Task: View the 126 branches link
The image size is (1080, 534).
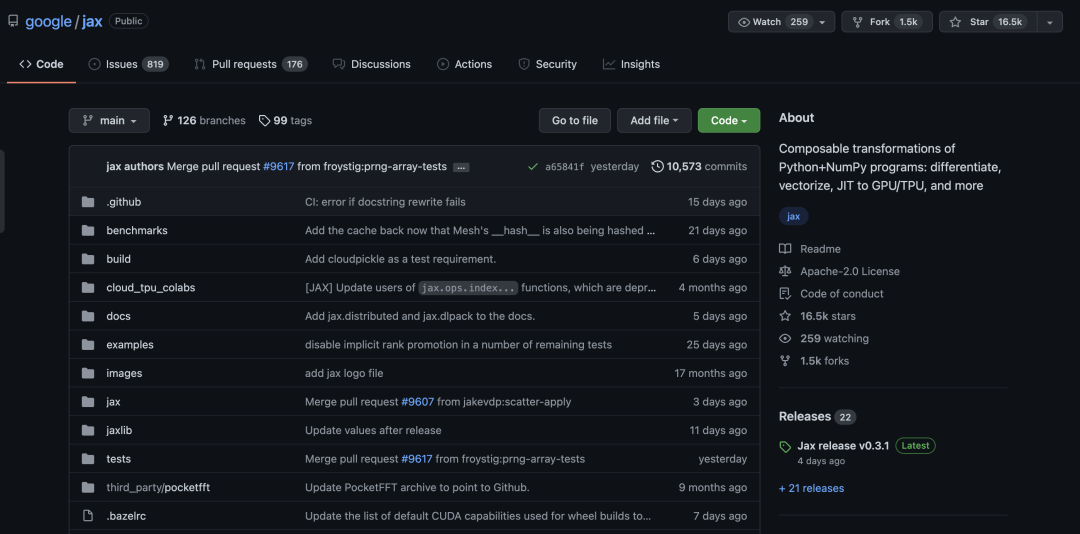Action: (204, 121)
